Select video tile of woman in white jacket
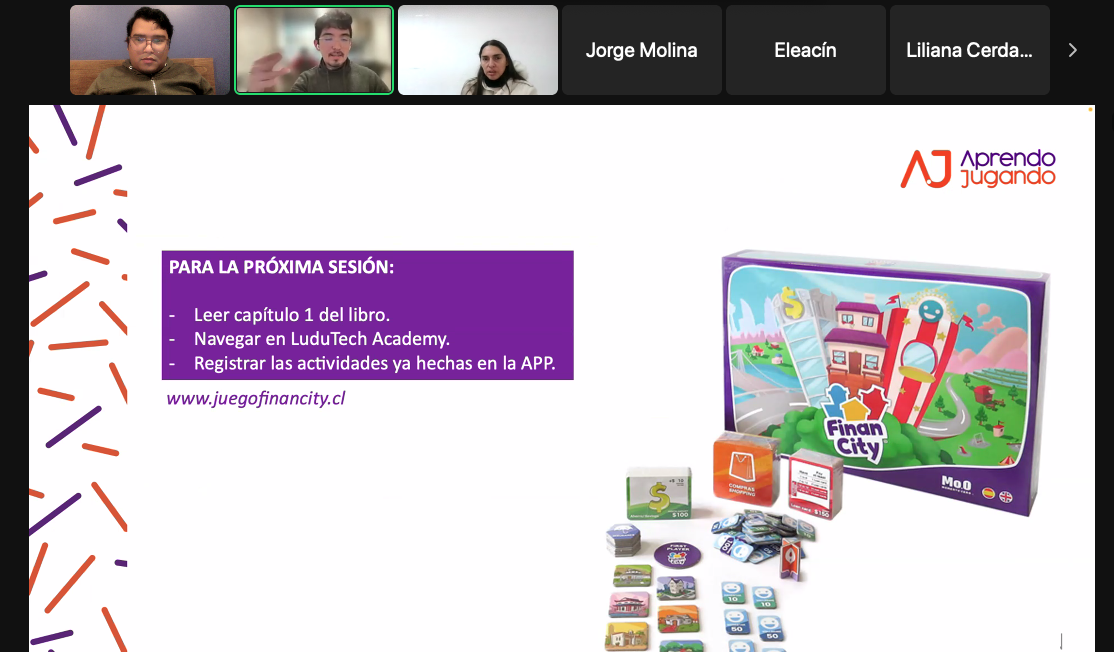Viewport: 1114px width, 652px height. coord(478,50)
